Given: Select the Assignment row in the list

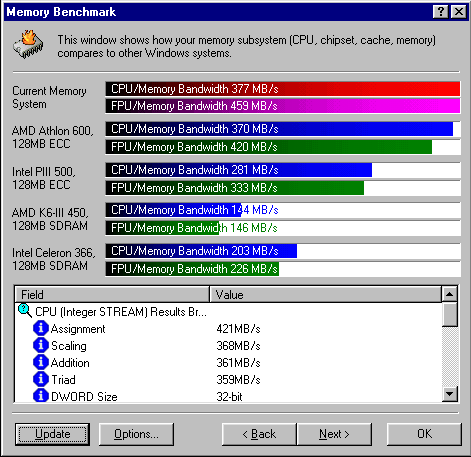Looking at the screenshot, I should click(228, 329).
